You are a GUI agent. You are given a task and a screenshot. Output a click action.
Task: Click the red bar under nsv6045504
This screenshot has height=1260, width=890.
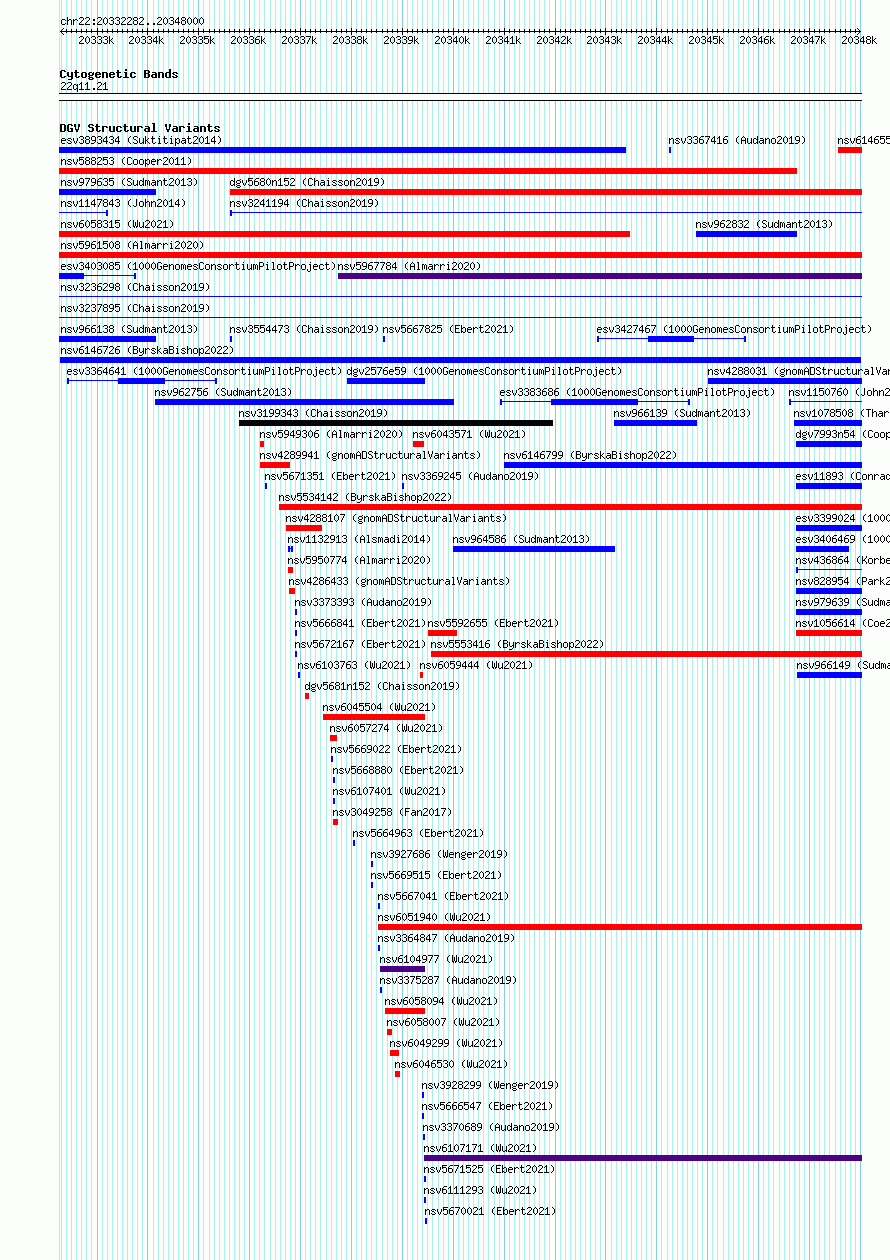click(374, 717)
